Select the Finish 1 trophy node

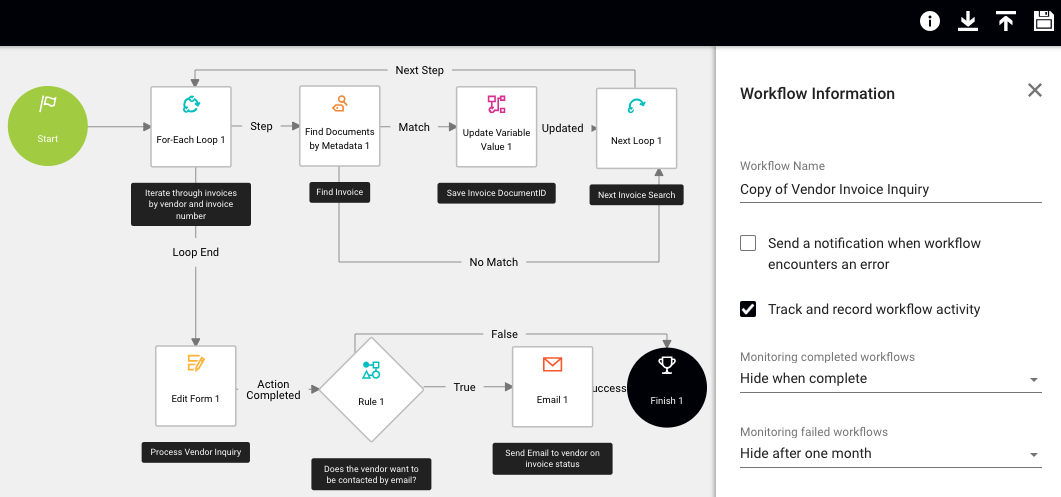[x=667, y=386]
